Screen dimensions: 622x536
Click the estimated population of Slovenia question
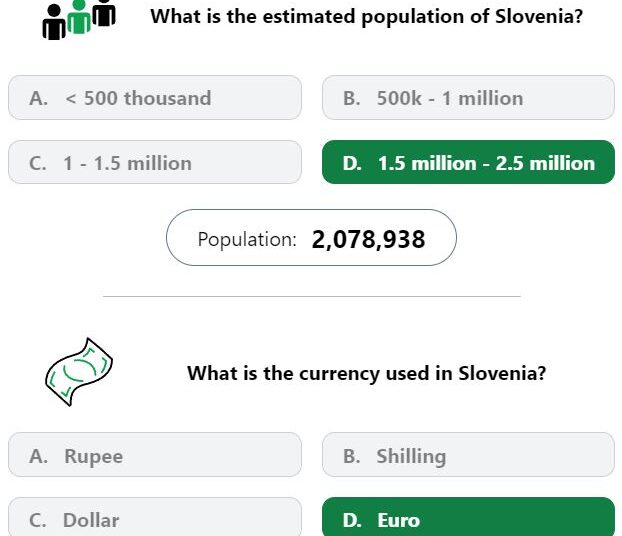click(x=367, y=17)
